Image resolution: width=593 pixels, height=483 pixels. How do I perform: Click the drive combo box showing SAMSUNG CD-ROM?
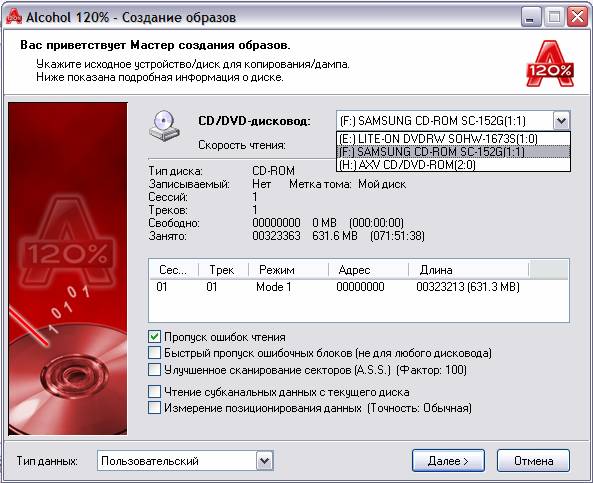click(453, 121)
